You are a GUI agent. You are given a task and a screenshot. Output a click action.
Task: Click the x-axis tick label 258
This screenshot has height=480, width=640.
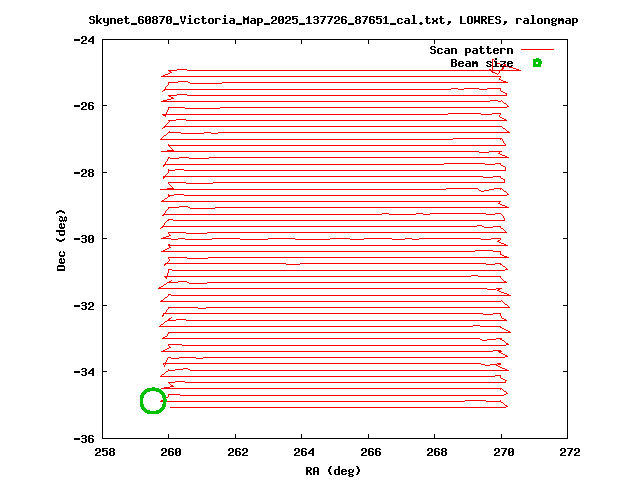tap(105, 452)
